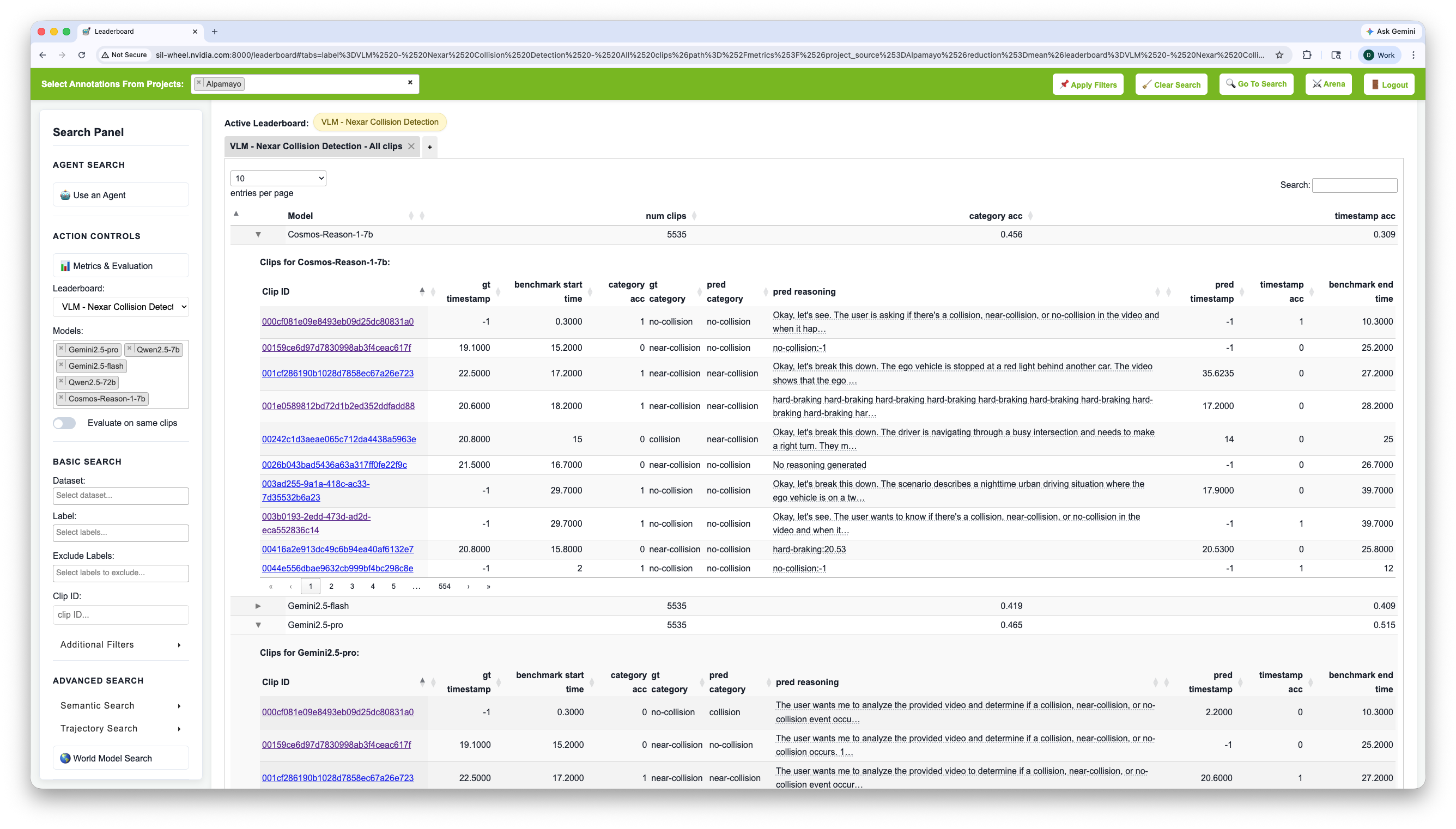The width and height of the screenshot is (1456, 829).
Task: Close the All clips leaderboard tab
Action: [411, 147]
